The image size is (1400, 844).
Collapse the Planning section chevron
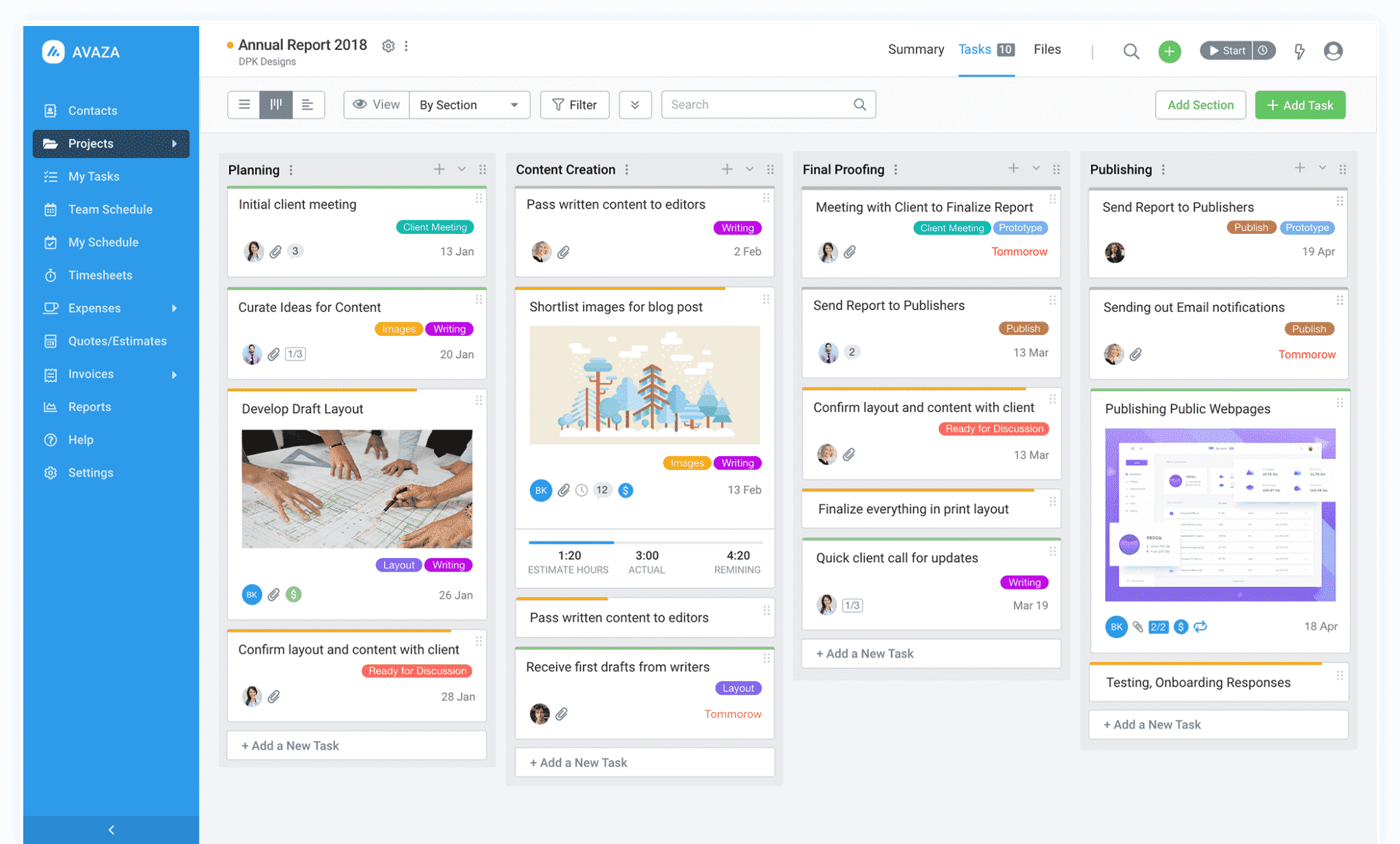point(461,169)
